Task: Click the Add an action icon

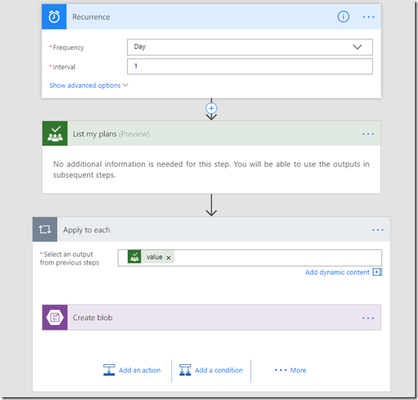Action: pos(109,370)
